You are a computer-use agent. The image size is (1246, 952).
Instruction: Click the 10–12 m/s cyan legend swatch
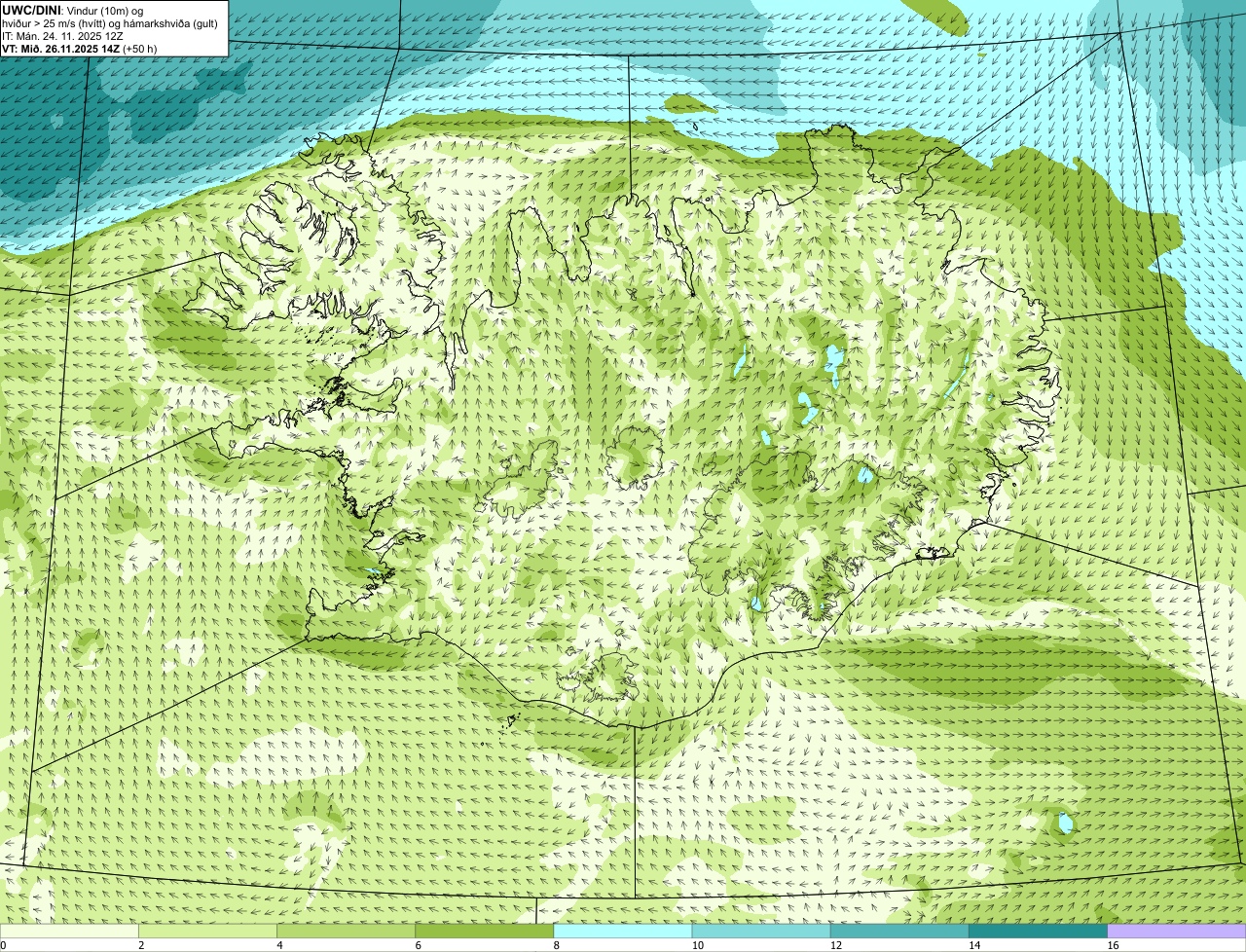click(761, 931)
